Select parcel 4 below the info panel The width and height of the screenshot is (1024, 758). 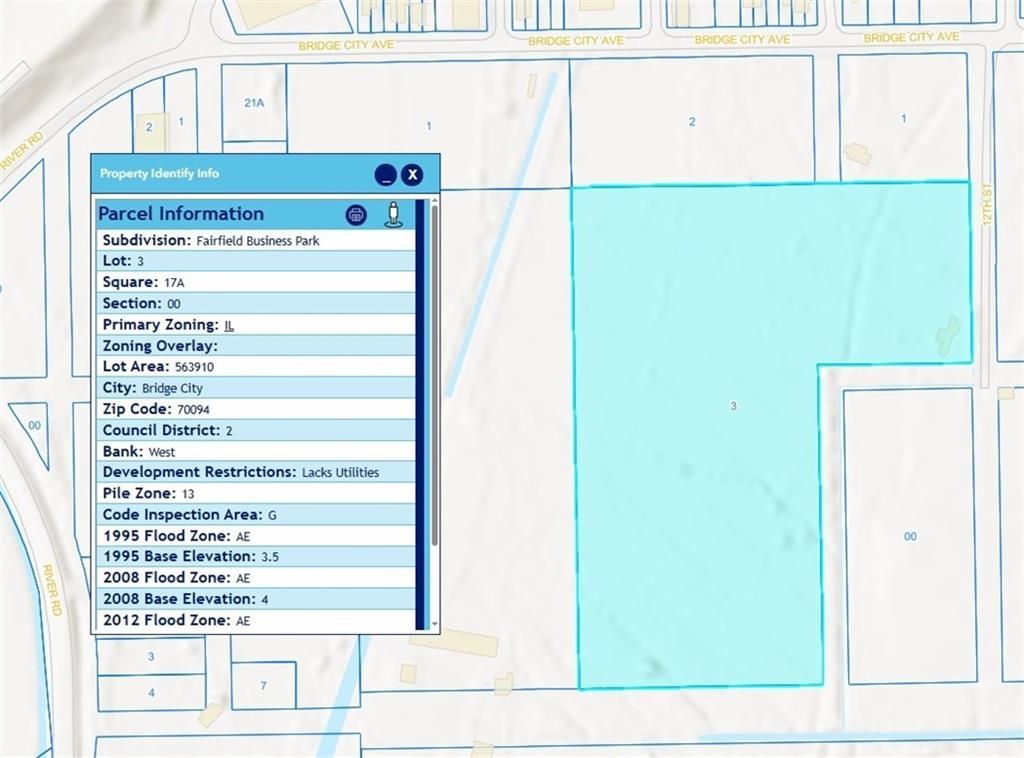(x=151, y=692)
